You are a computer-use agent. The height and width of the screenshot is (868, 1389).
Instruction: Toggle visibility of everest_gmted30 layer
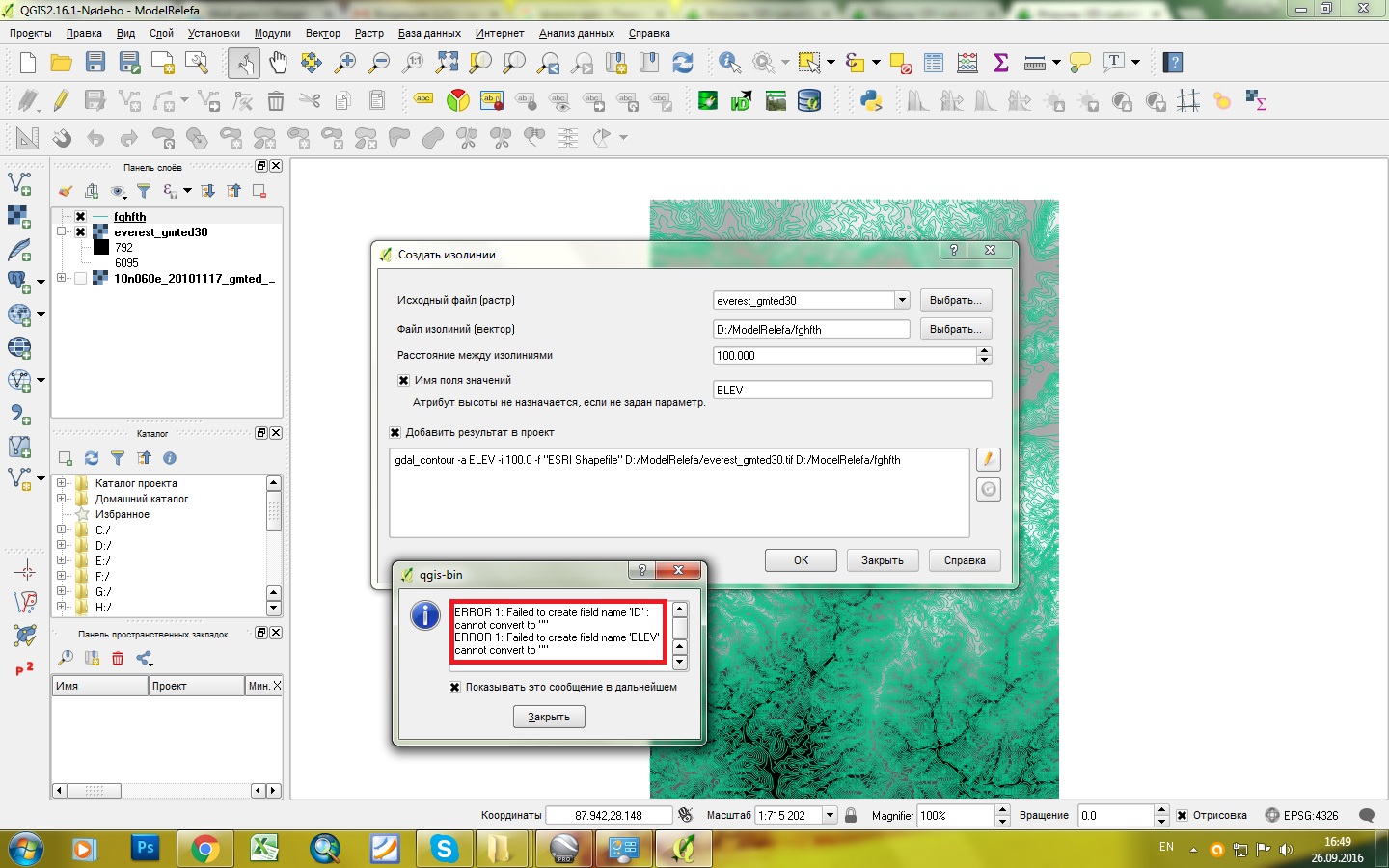pos(81,232)
